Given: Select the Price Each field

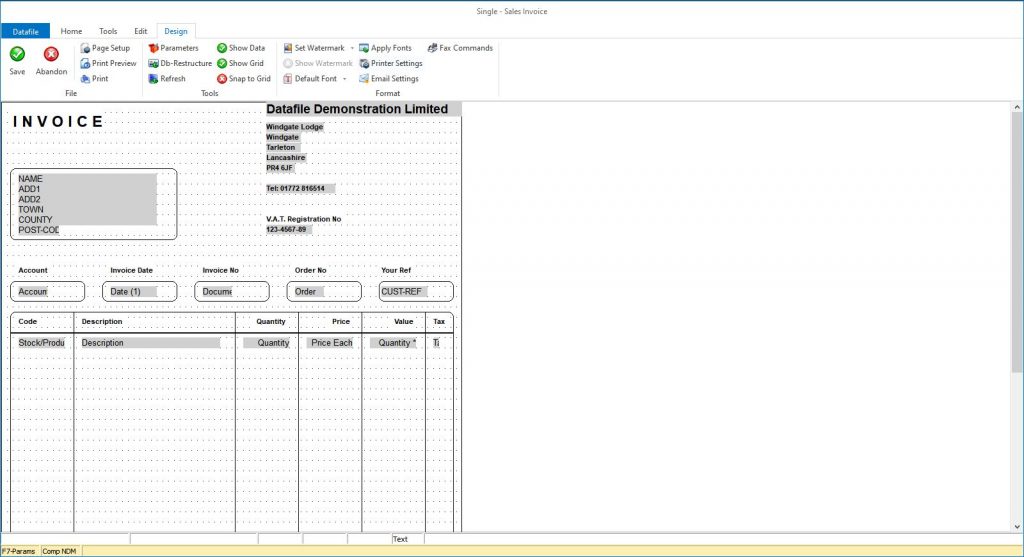Looking at the screenshot, I should click(x=330, y=343).
